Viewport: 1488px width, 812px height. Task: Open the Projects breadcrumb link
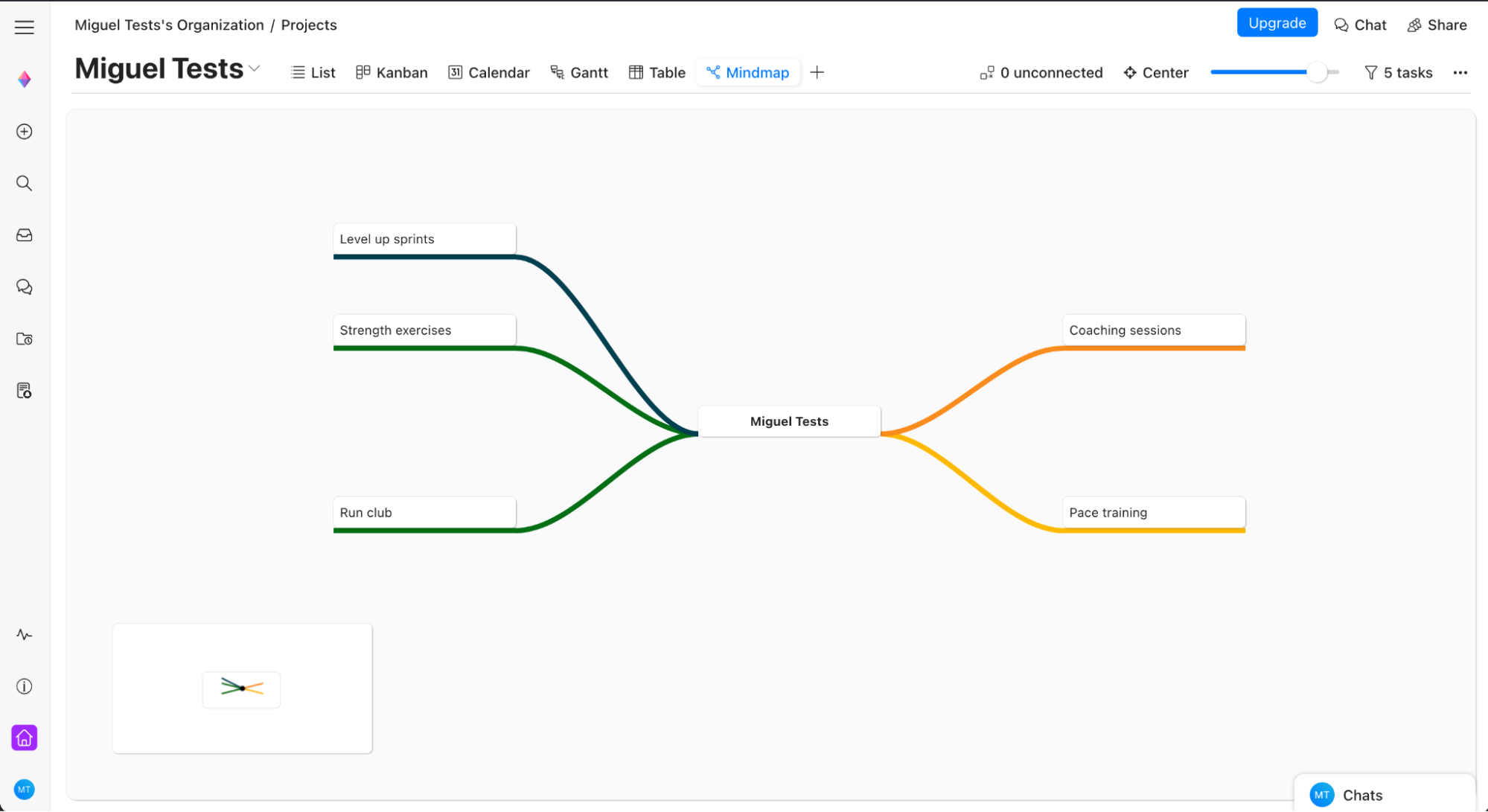(x=309, y=25)
